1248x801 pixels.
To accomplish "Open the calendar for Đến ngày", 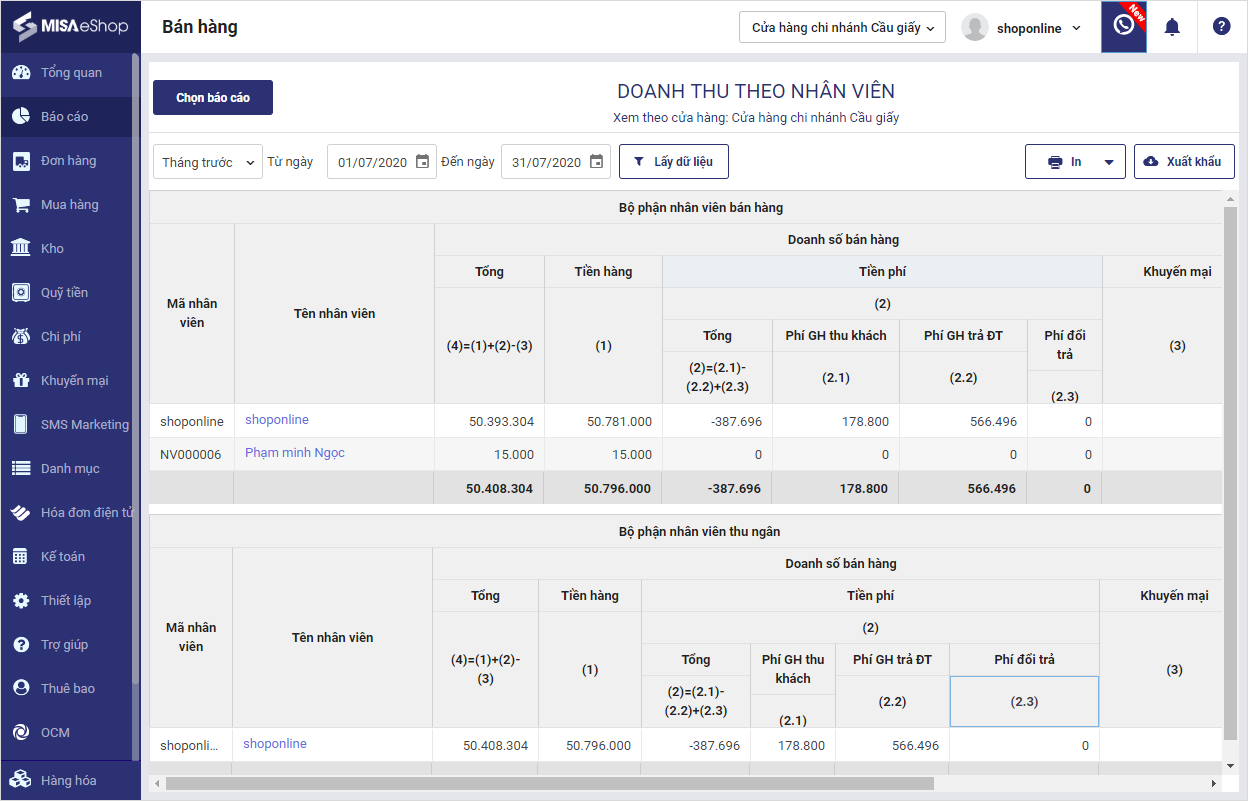I will [596, 162].
